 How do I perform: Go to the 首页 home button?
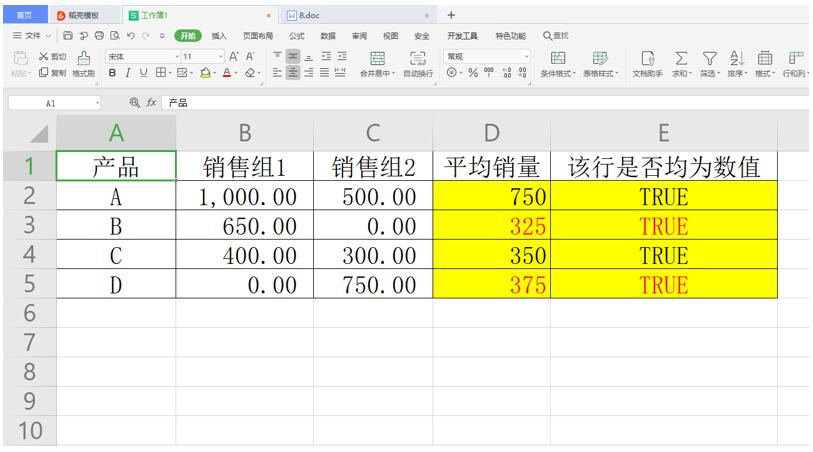click(25, 15)
